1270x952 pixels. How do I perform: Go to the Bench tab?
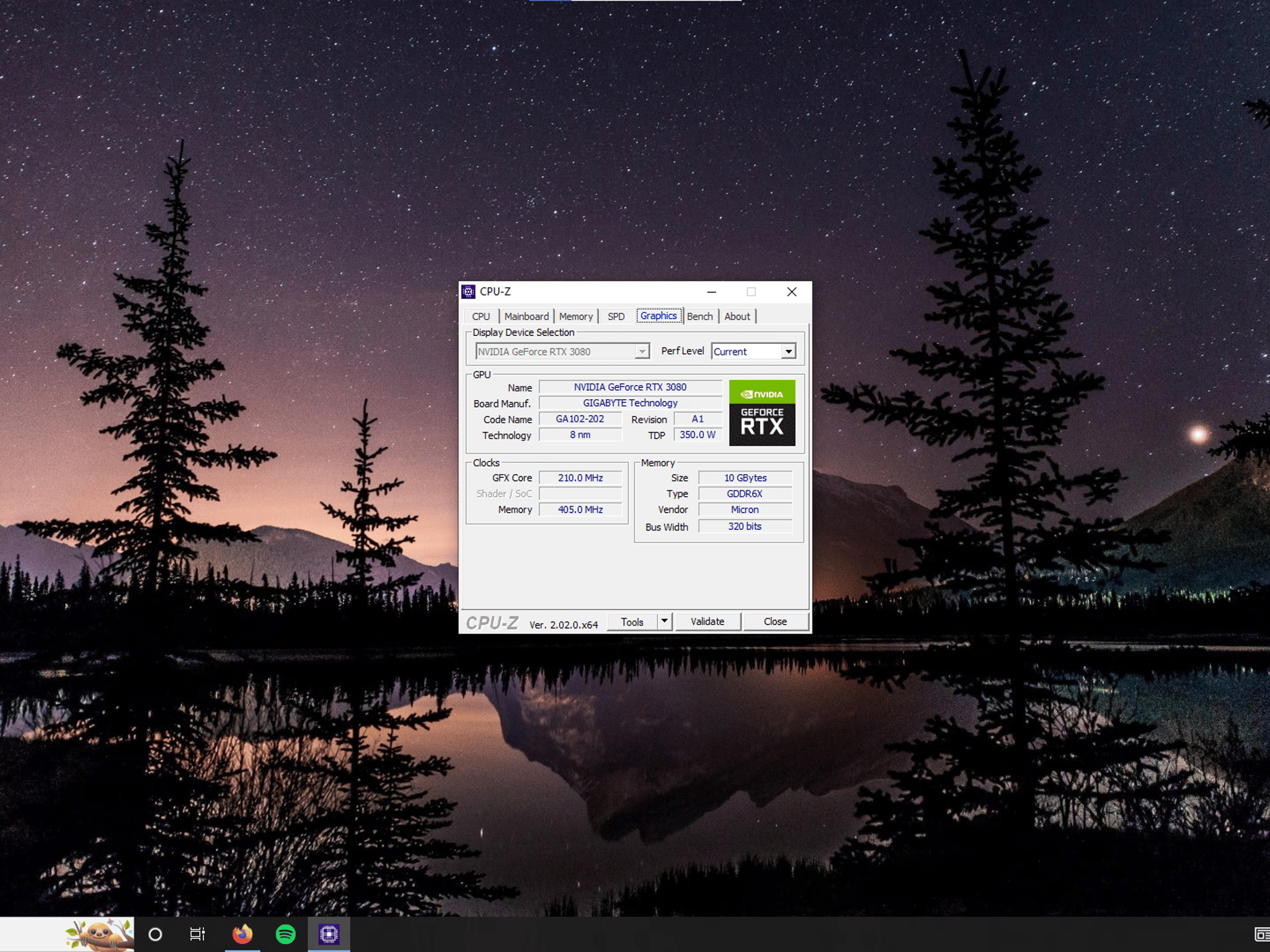click(700, 316)
